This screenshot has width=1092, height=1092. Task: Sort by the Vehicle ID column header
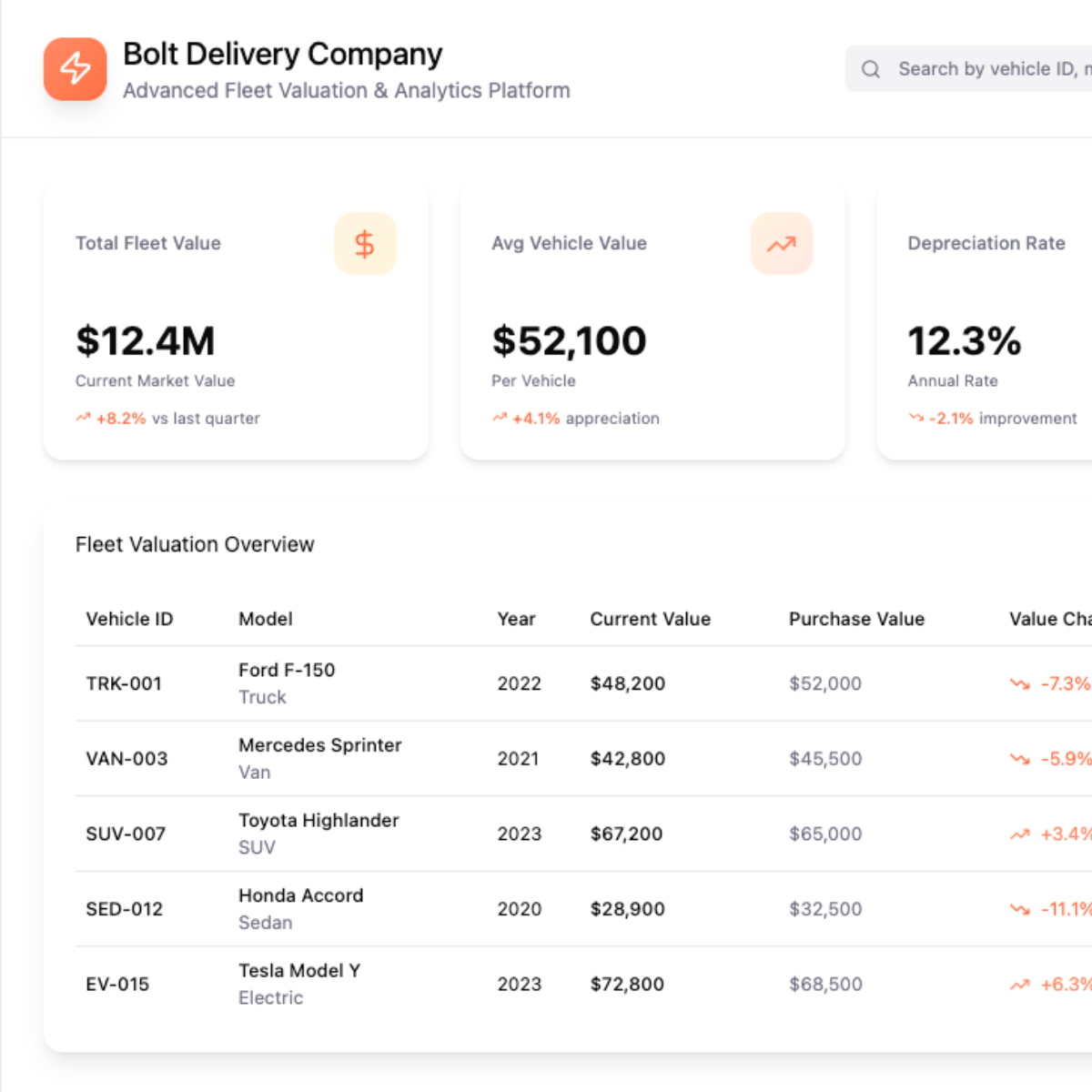[x=129, y=619]
